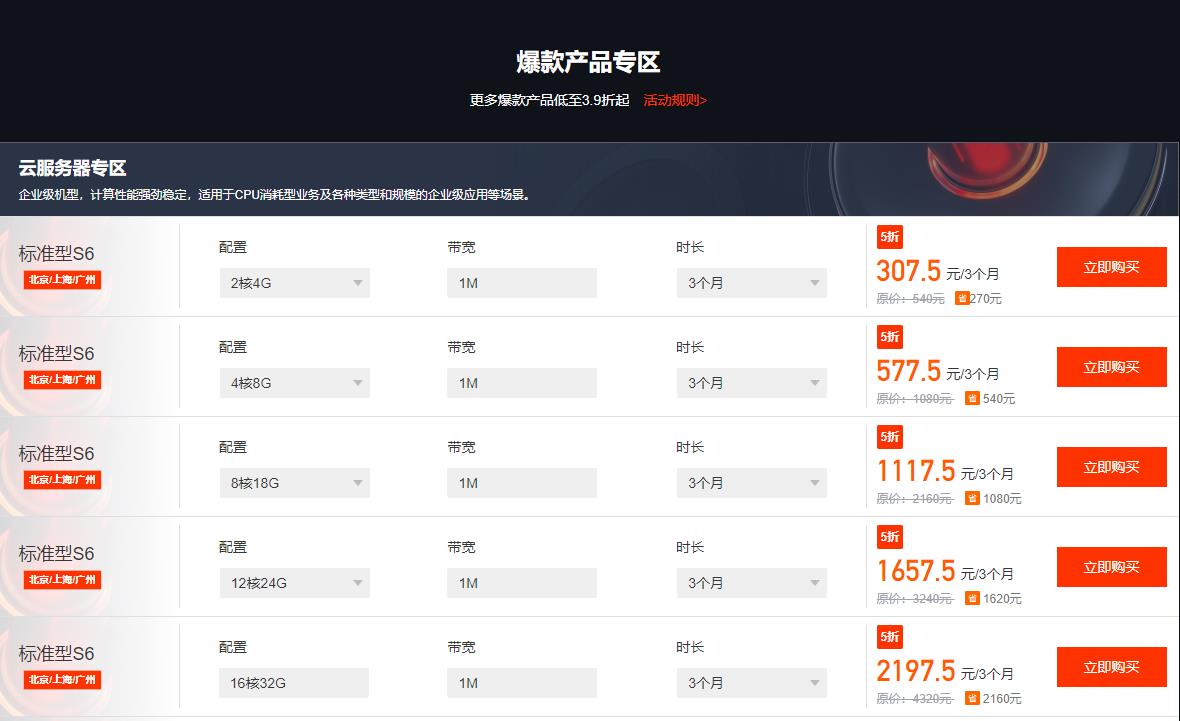Click the 原价: 4320元 strikethrough text

pos(914,699)
